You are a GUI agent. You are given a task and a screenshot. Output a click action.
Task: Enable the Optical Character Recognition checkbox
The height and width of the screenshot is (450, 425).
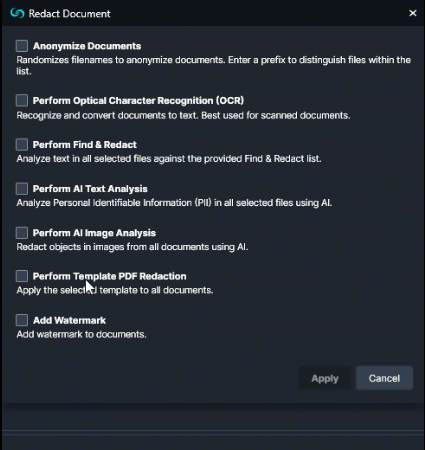22,100
